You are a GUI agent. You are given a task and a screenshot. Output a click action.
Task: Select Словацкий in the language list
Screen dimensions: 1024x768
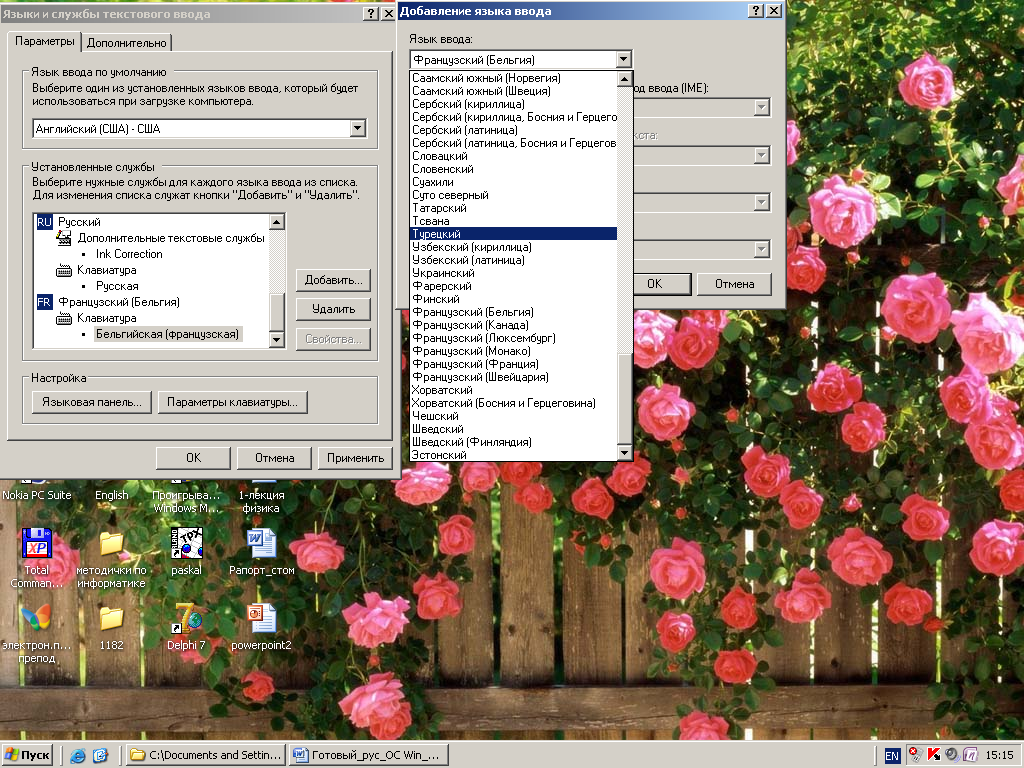[x=513, y=156]
